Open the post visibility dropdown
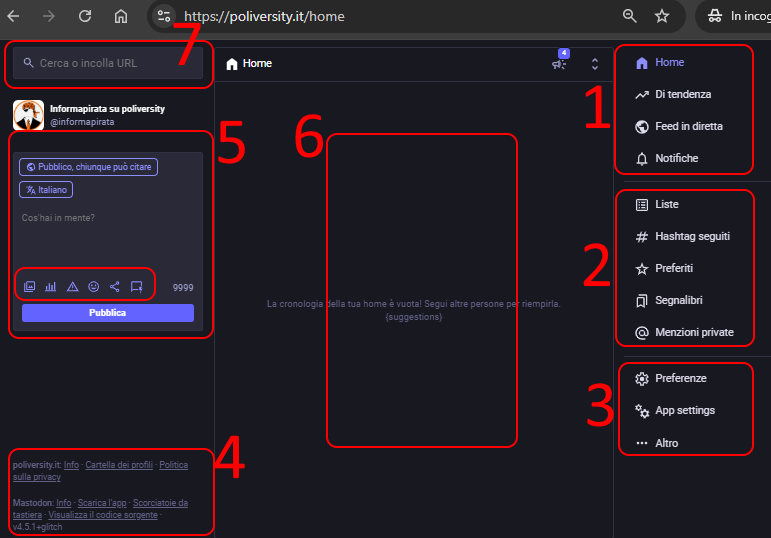771x538 pixels. tap(88, 167)
